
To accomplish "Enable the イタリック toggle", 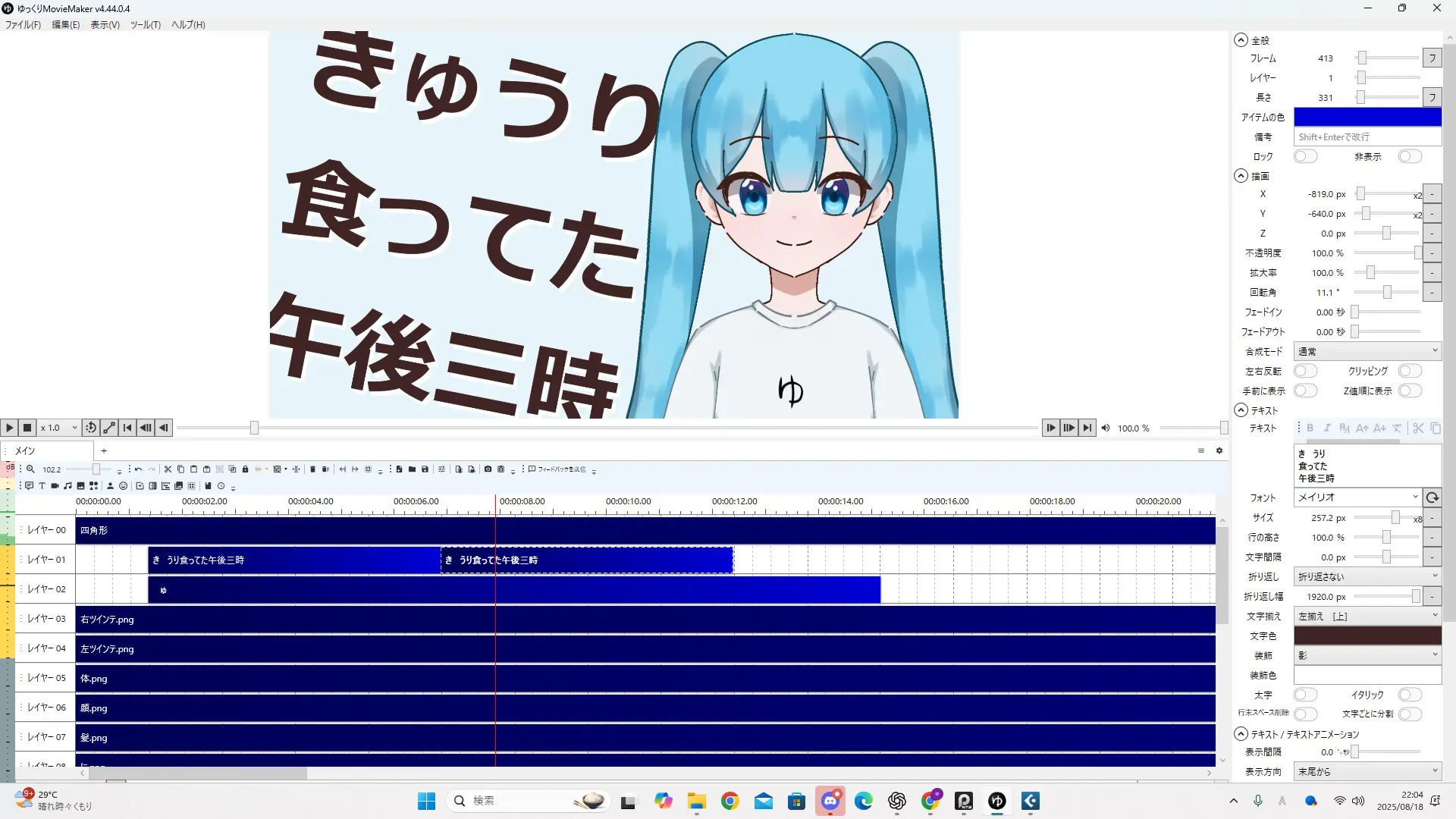I will point(1409,695).
